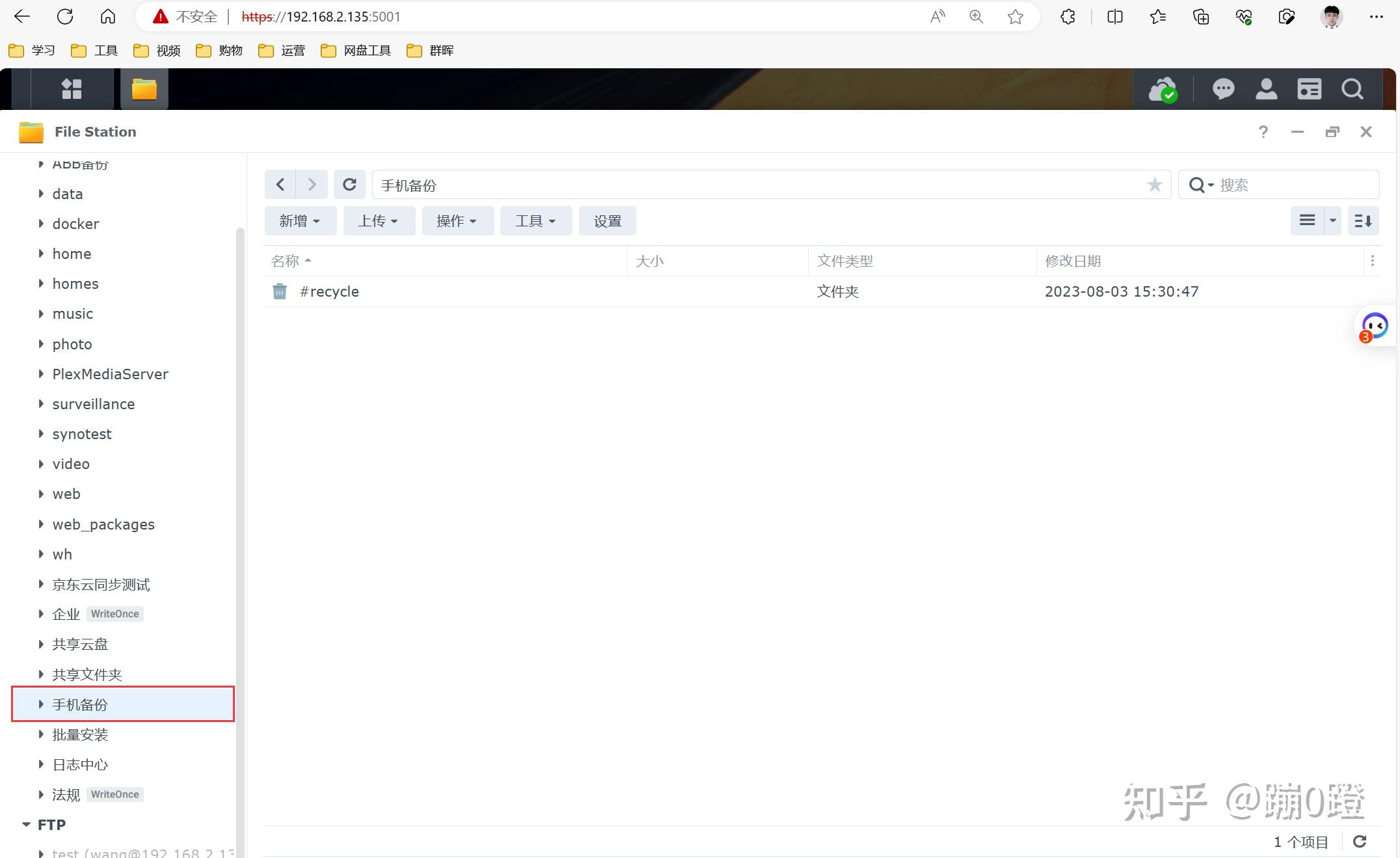Image resolution: width=1400 pixels, height=858 pixels.
Task: Open the 新增 dropdown menu
Action: pos(300,221)
